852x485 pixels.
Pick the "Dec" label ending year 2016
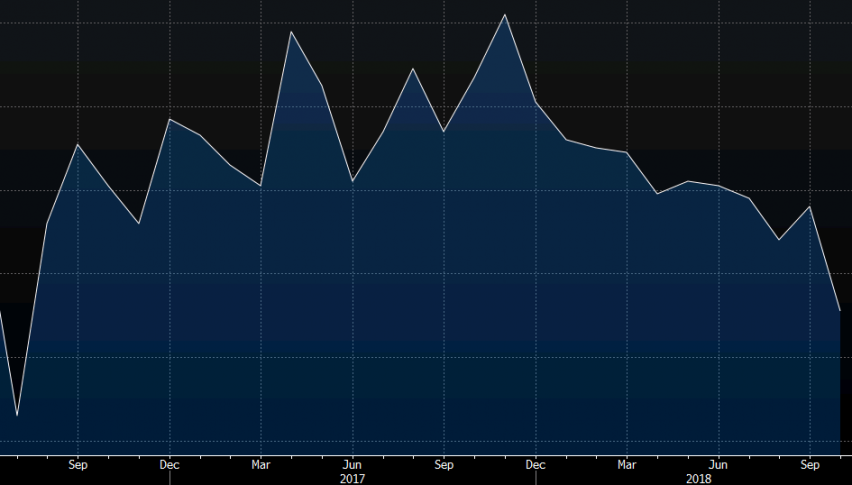(170, 465)
